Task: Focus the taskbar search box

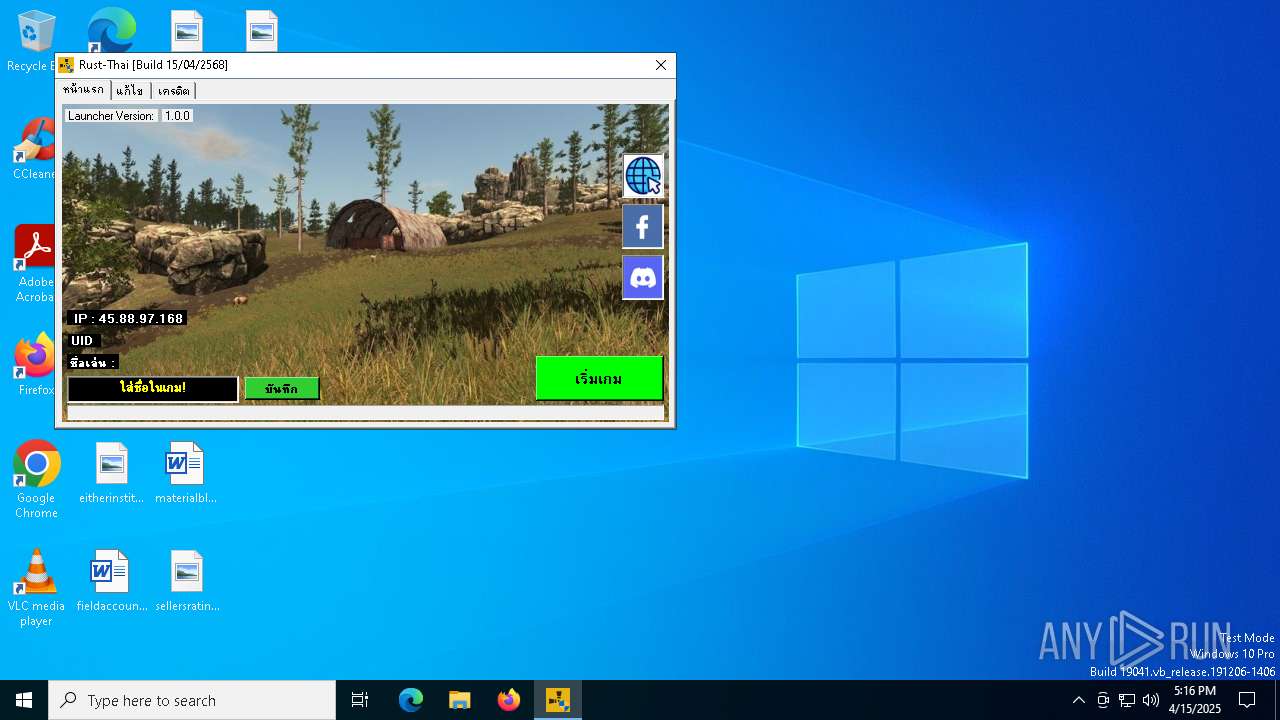Action: [192, 700]
